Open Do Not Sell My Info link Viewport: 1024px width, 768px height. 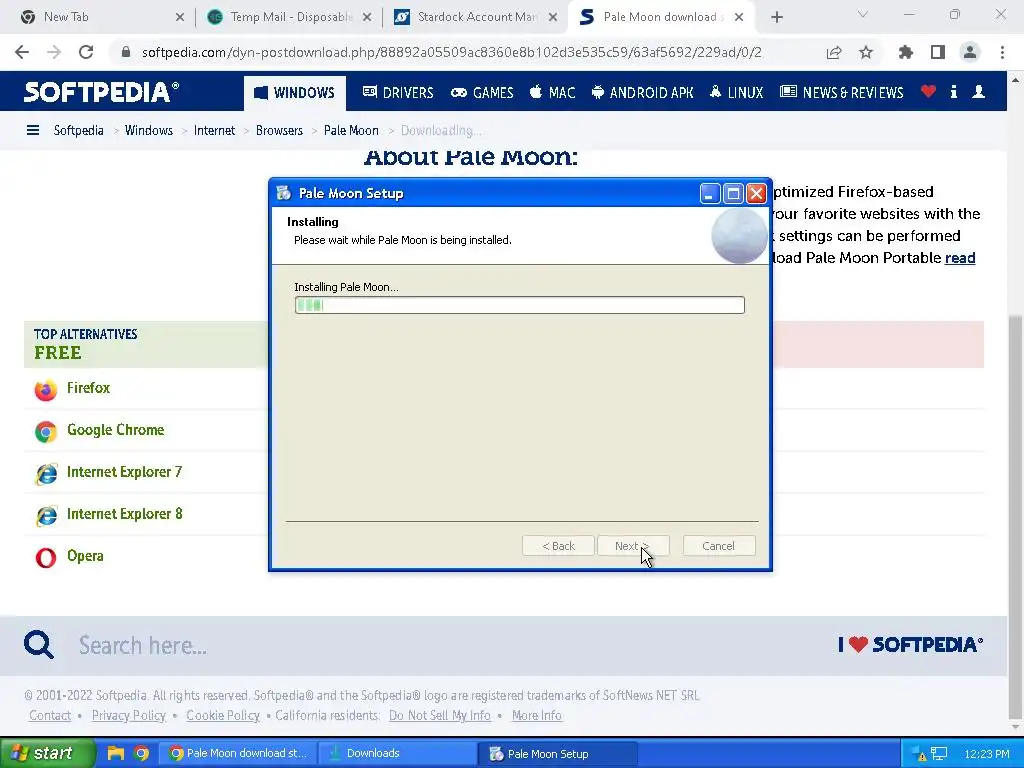pyautogui.click(x=440, y=715)
